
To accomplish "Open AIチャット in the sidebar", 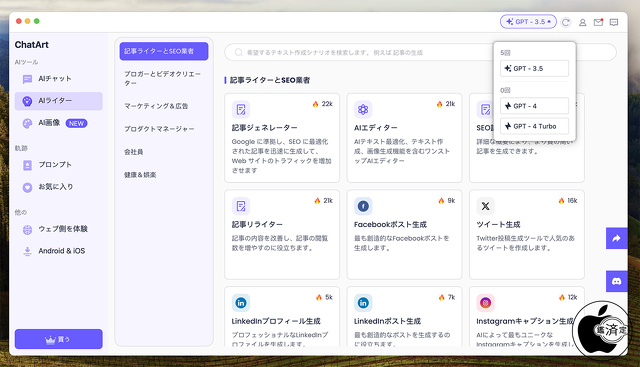I will click(58, 79).
